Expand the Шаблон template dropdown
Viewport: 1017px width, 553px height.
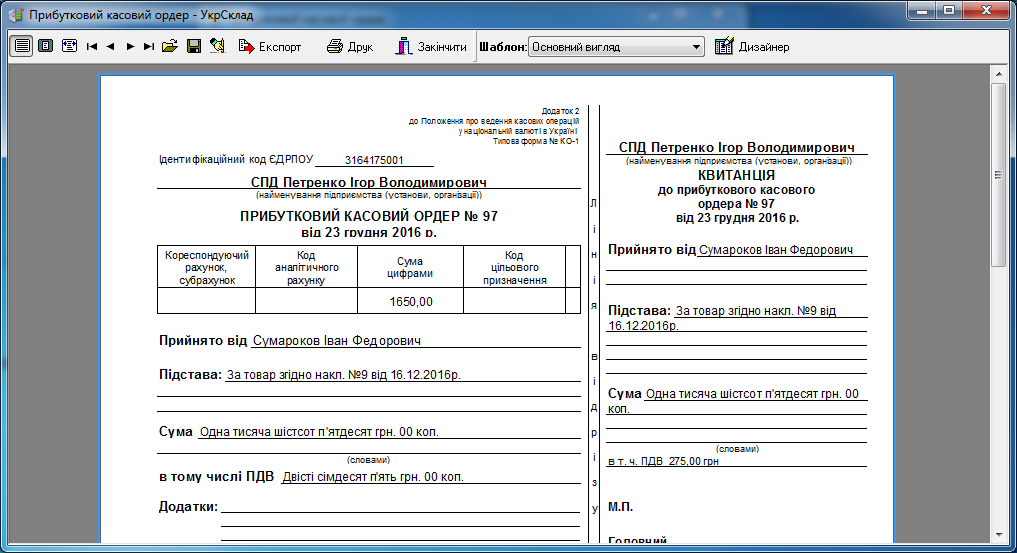(696, 47)
